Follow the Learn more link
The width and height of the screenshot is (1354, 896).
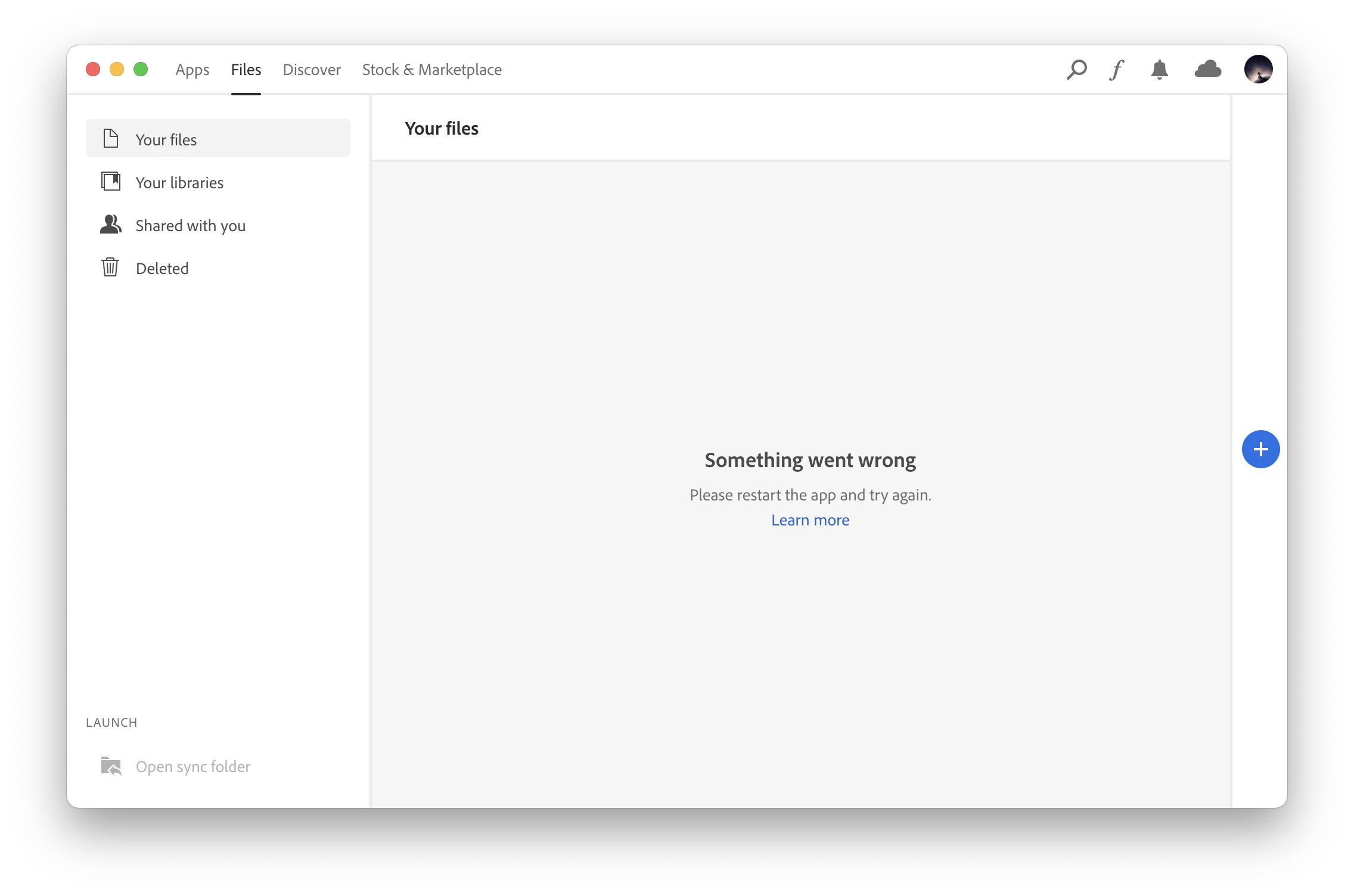coord(810,520)
